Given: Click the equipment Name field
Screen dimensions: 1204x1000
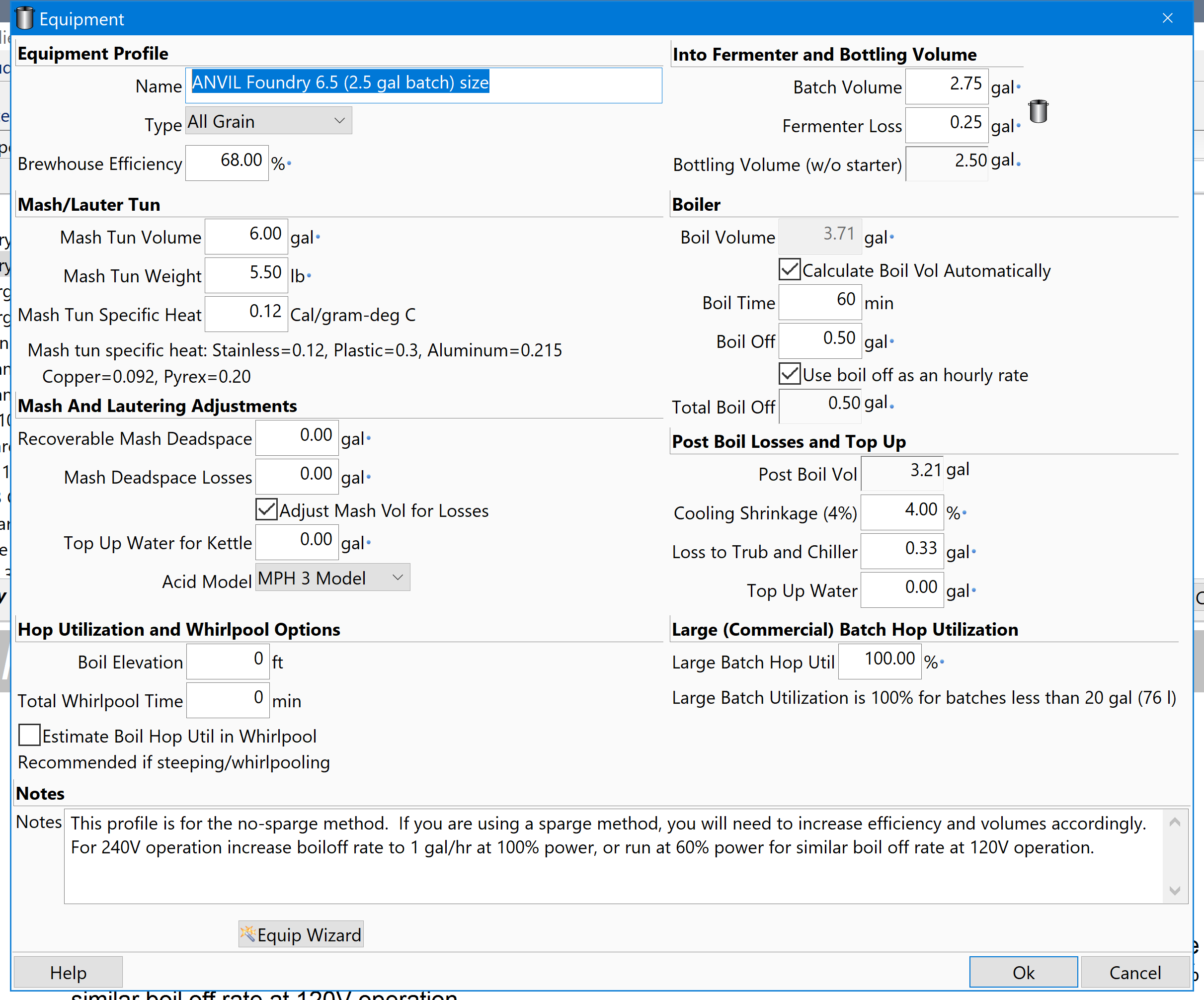Looking at the screenshot, I should [x=424, y=85].
